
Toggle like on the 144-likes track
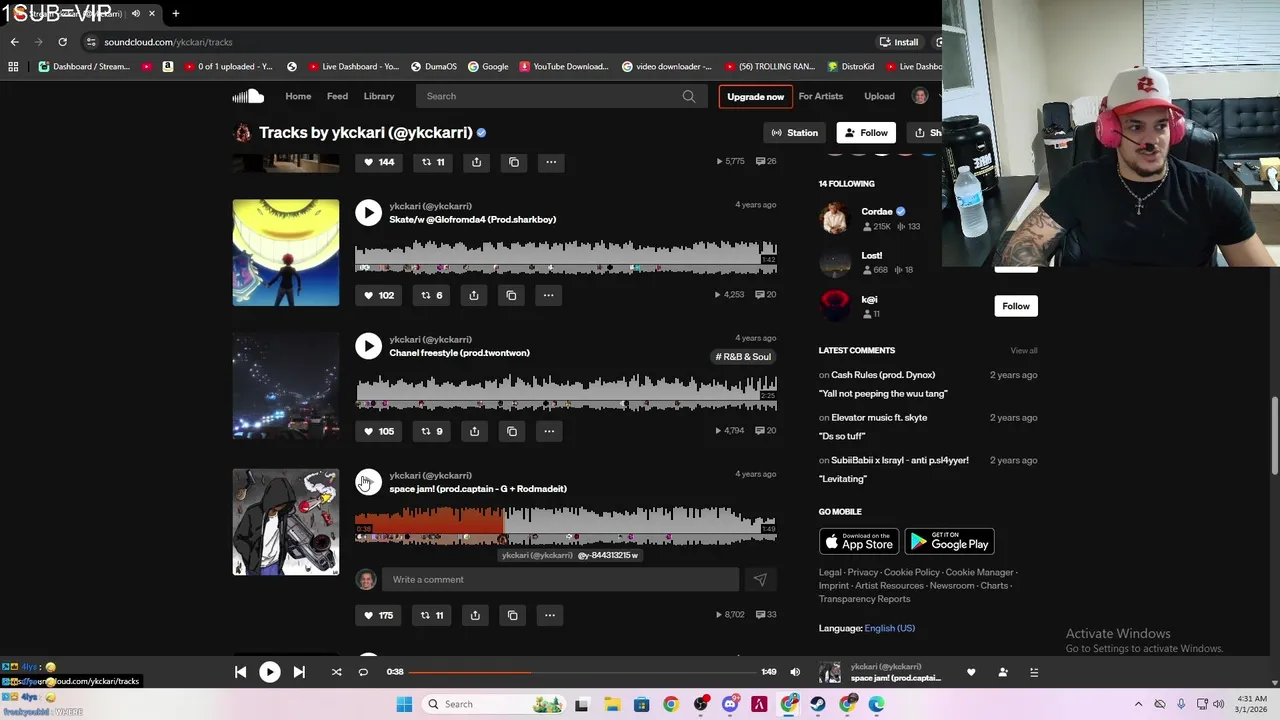pyautogui.click(x=379, y=162)
